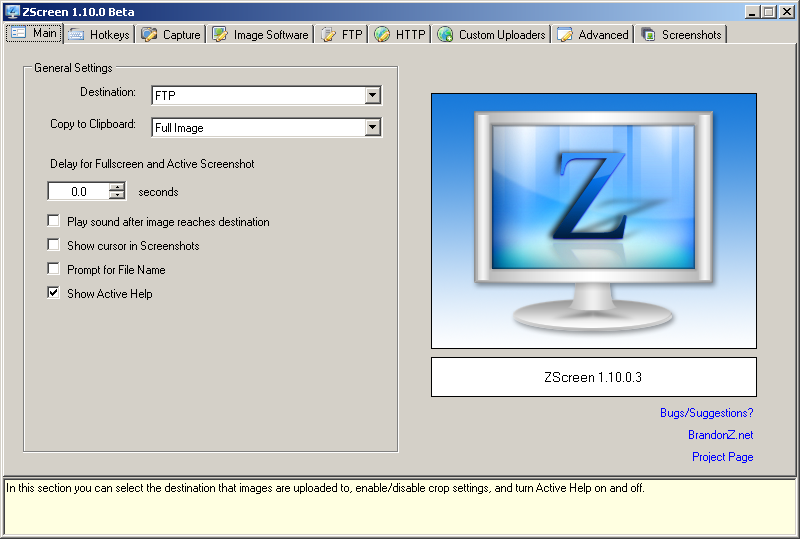The image size is (800, 539).
Task: Uncheck Show Active Help
Action: (x=54, y=292)
